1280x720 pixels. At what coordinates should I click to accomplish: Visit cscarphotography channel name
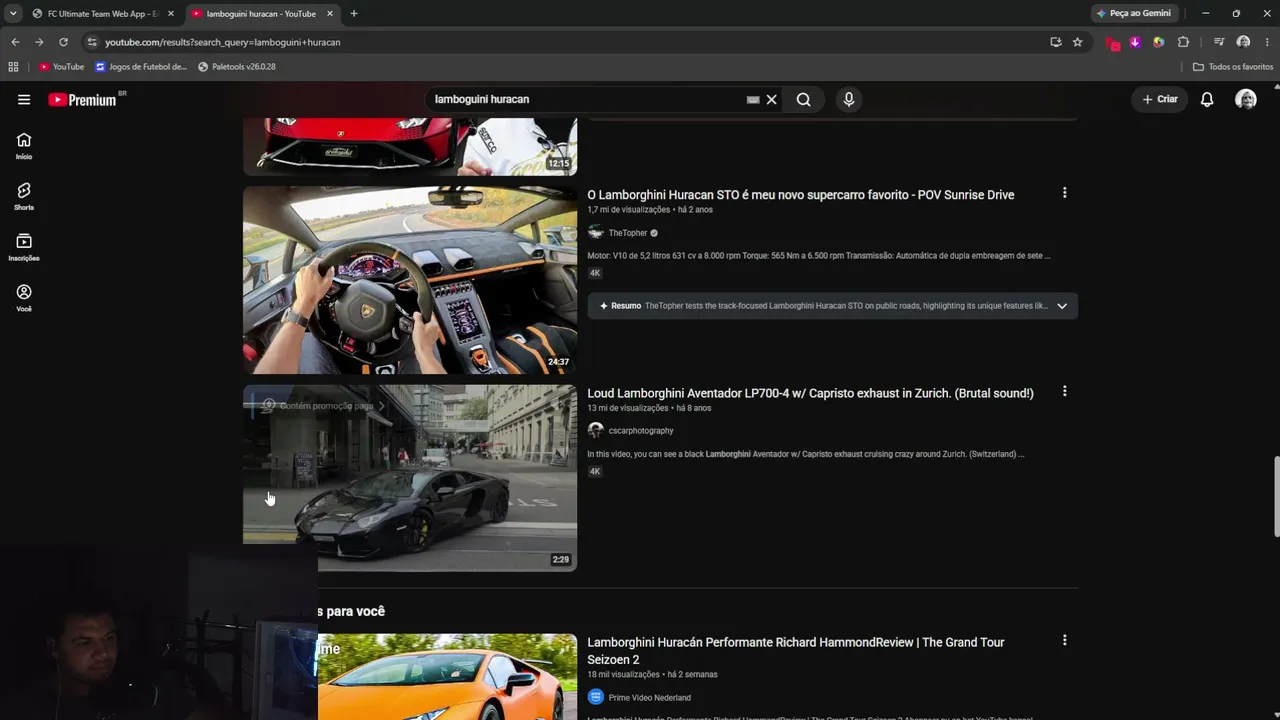point(641,431)
